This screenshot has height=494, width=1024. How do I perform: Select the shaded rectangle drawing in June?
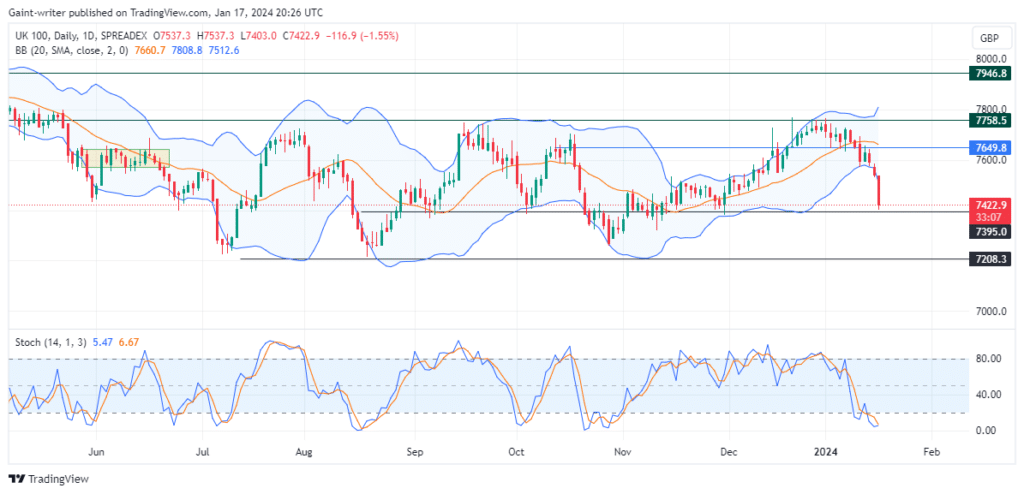coord(125,158)
